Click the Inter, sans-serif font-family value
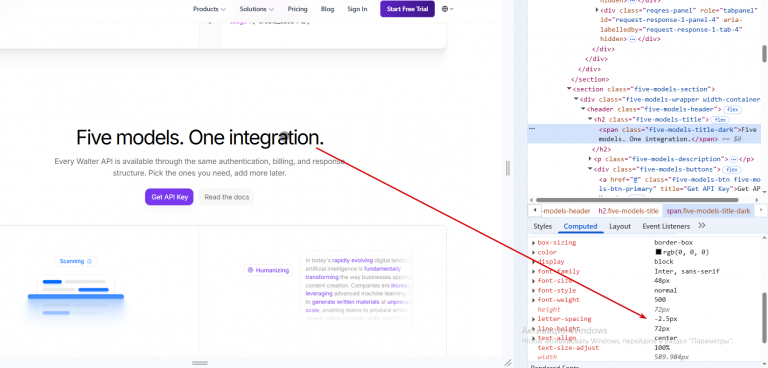 pyautogui.click(x=687, y=271)
